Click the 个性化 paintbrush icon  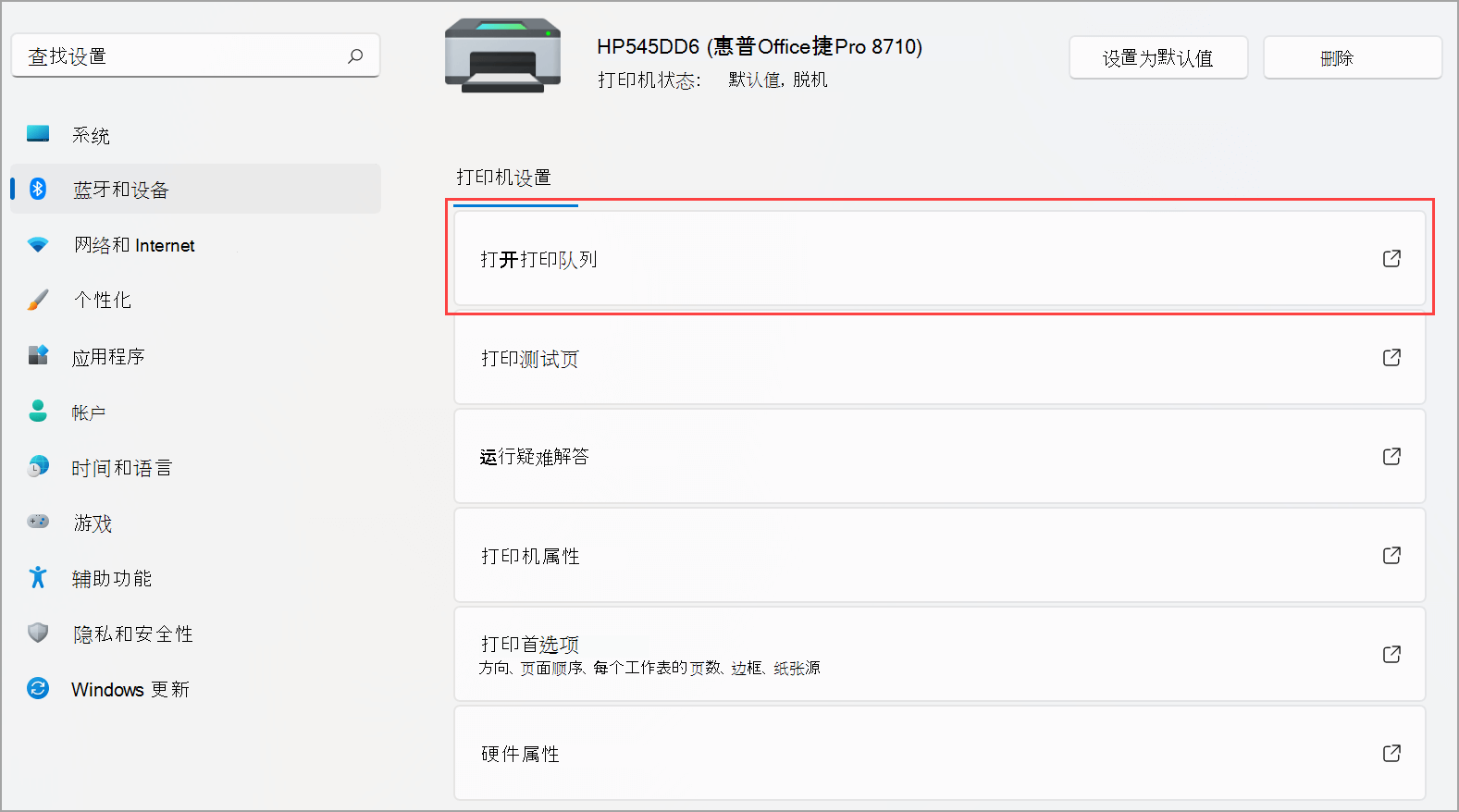[38, 300]
